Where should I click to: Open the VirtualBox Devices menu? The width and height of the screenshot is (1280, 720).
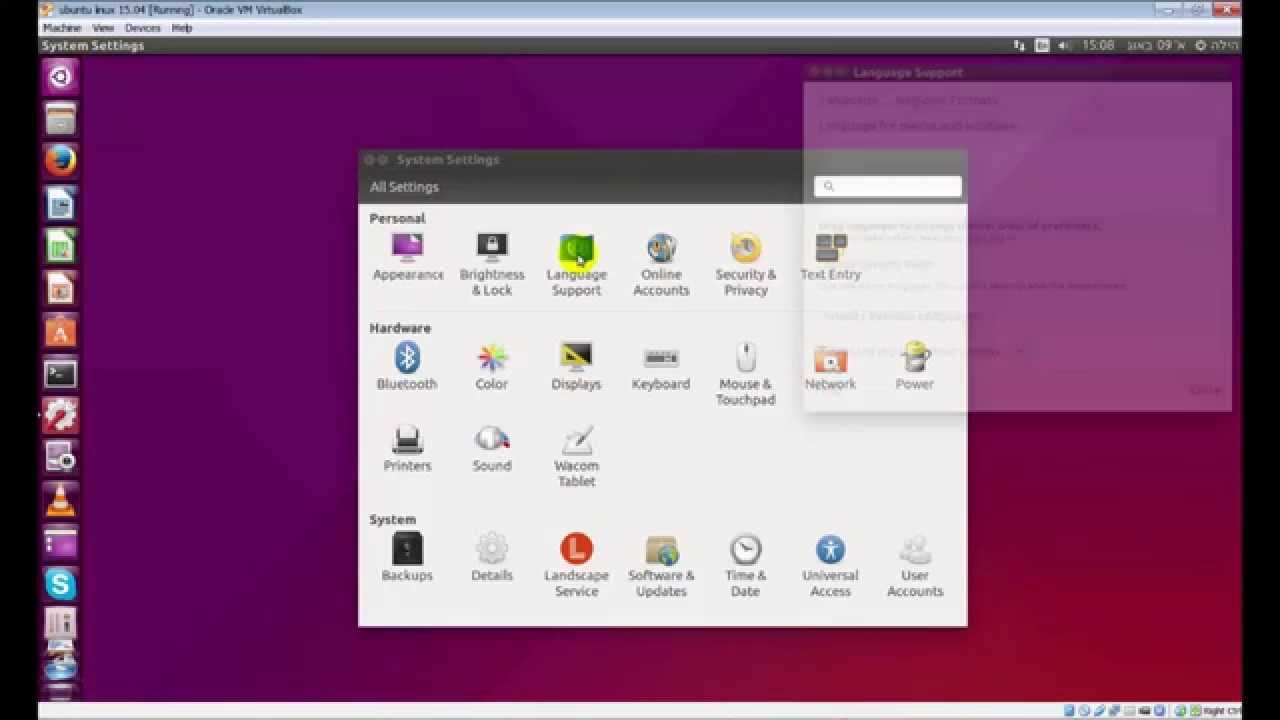coord(142,28)
